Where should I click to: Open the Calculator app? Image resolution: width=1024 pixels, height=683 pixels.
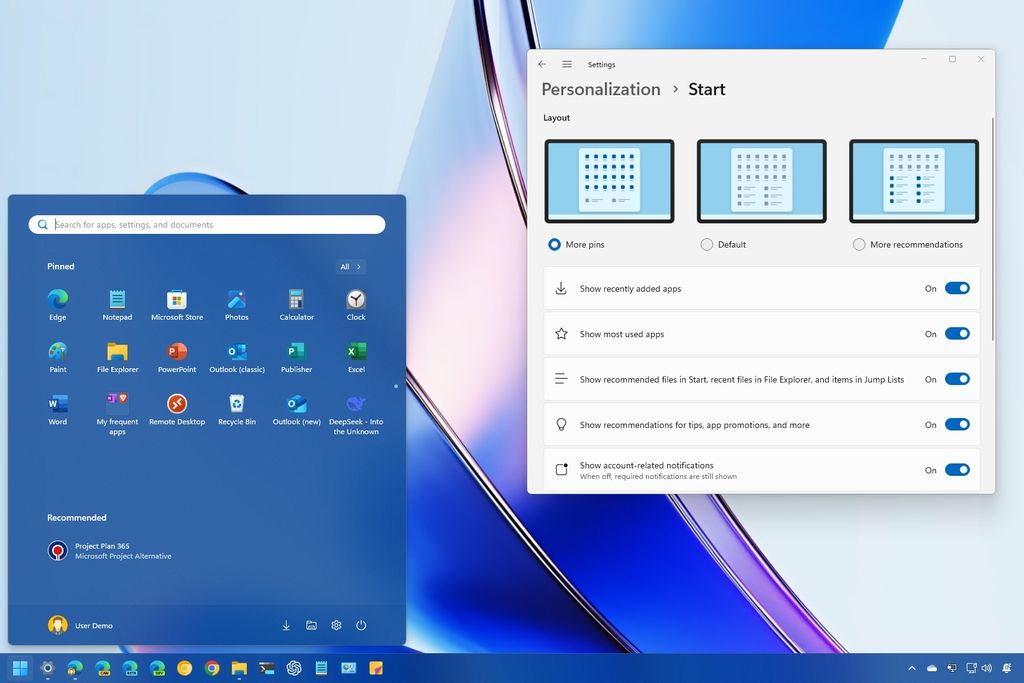296,298
